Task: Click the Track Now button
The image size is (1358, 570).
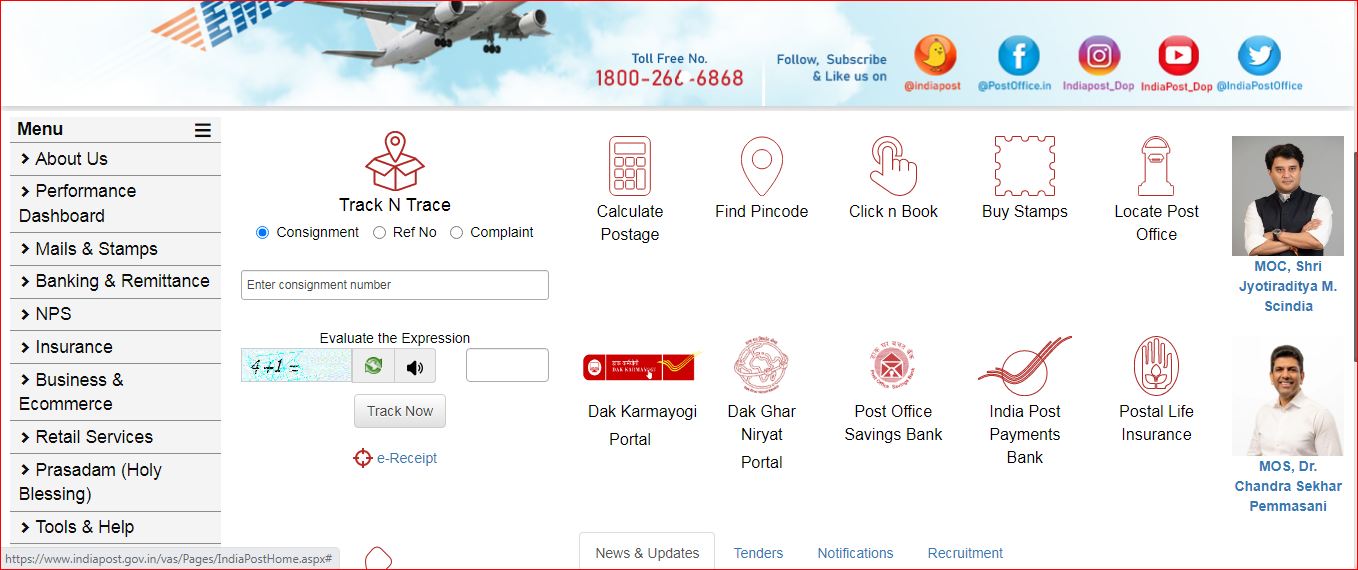Action: click(x=400, y=411)
